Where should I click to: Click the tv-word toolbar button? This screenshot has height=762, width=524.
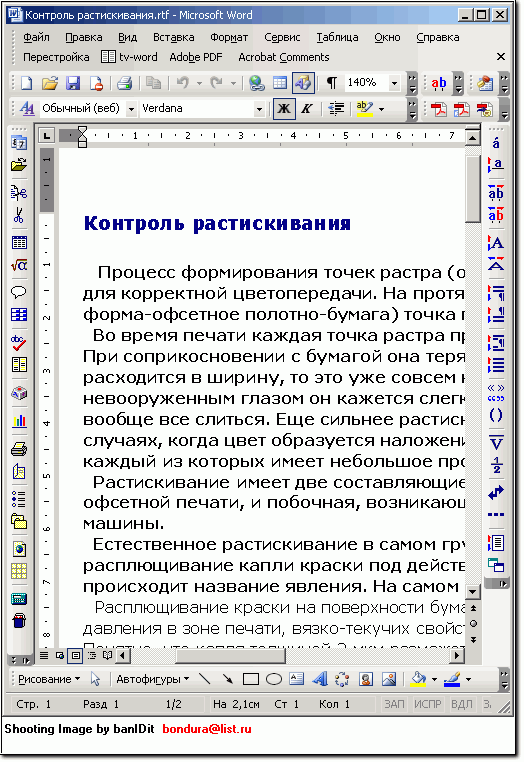129,57
